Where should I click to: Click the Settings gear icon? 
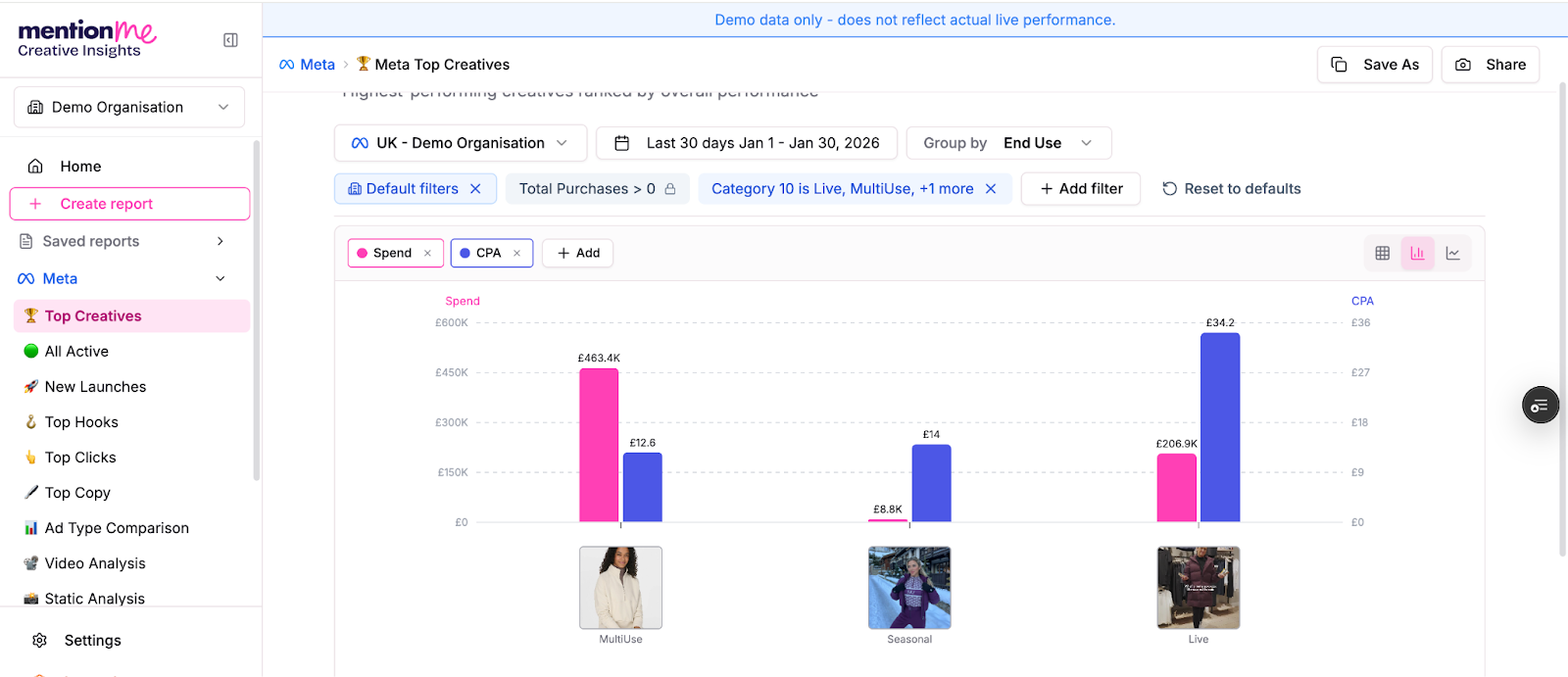(x=39, y=640)
